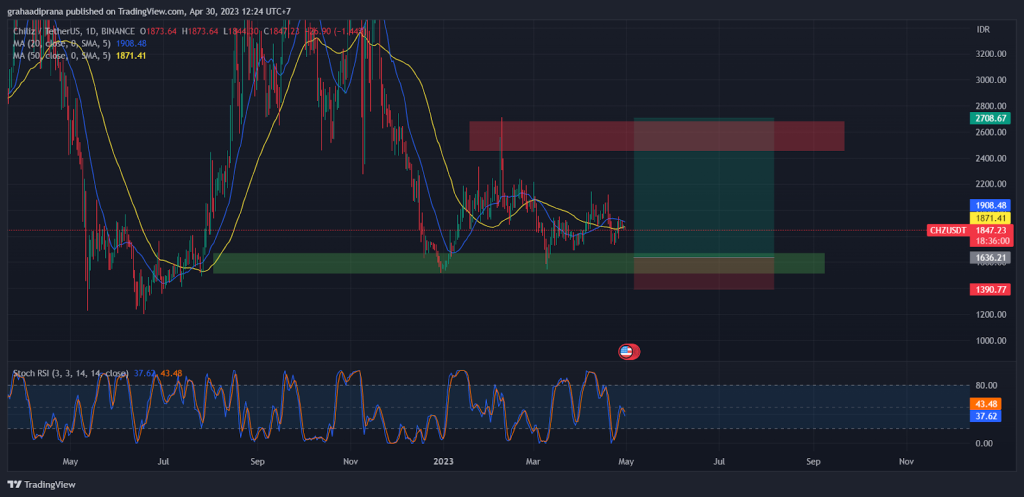Click the open price O1873.64 in legend
1024x497 pixels.
click(160, 31)
